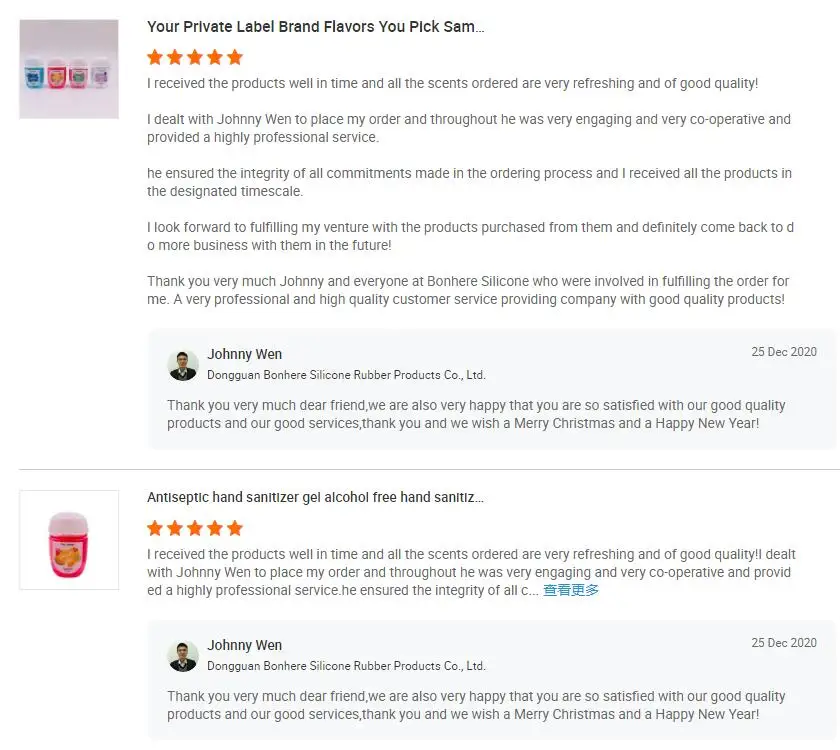Click the 25 Dec 2020 date on the top reply
840x750 pixels.
click(784, 351)
